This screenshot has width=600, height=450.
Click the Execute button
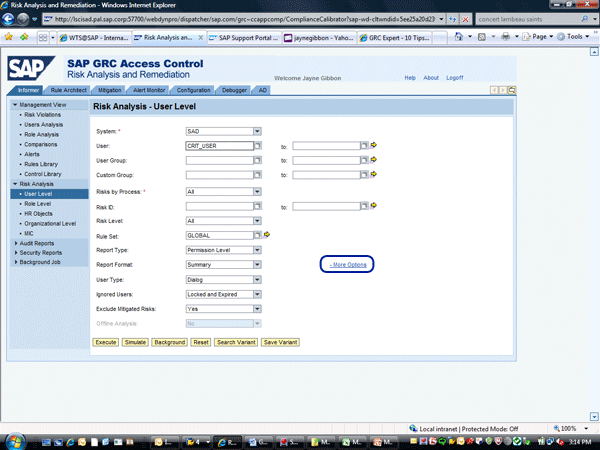point(106,342)
